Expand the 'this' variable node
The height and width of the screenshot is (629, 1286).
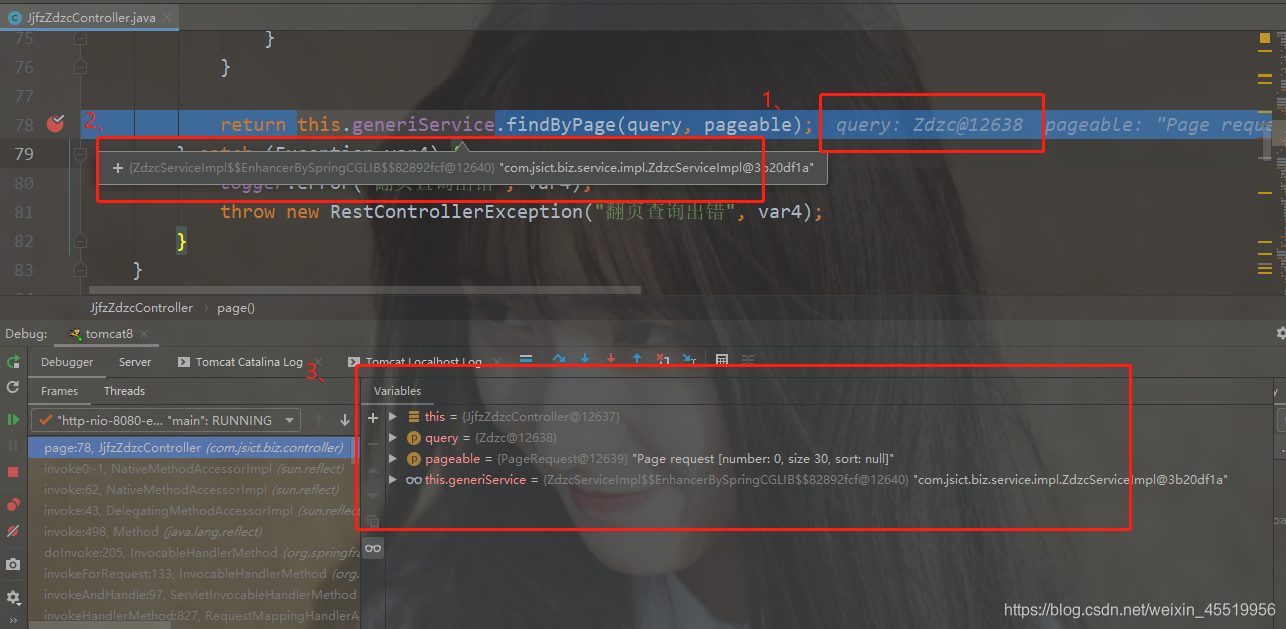[393, 416]
